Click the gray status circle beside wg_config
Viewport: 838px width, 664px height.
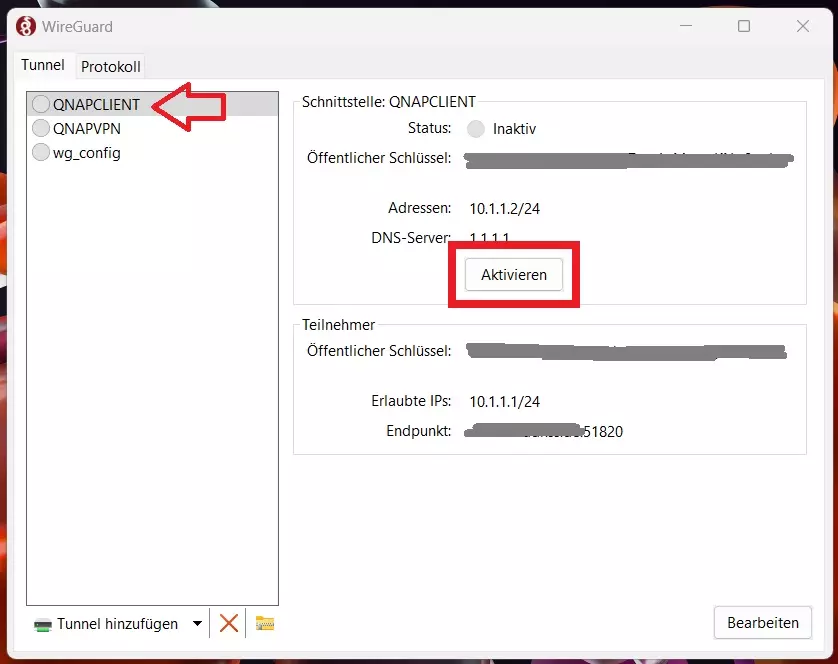(41, 152)
